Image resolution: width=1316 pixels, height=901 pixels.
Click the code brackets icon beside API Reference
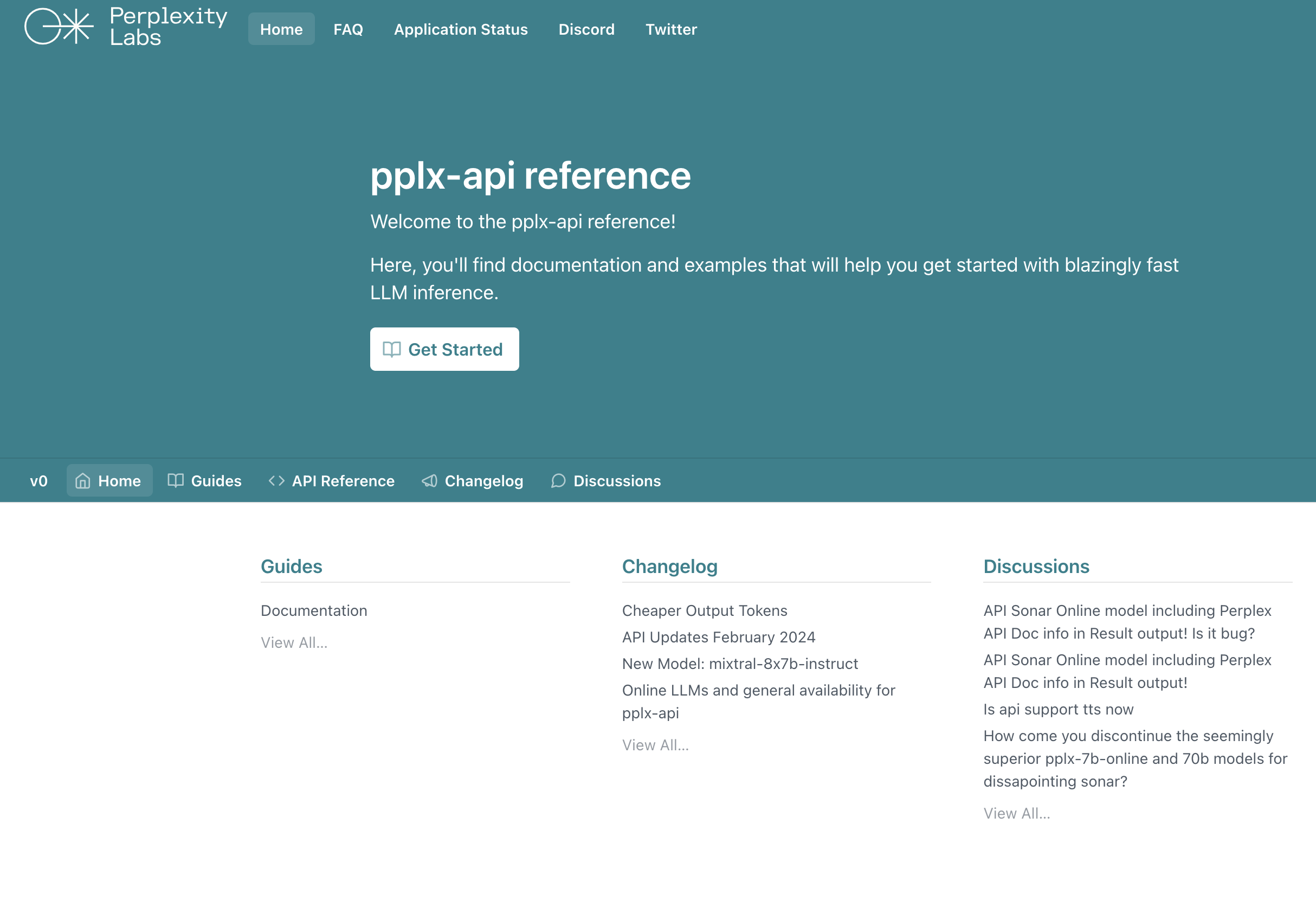276,481
